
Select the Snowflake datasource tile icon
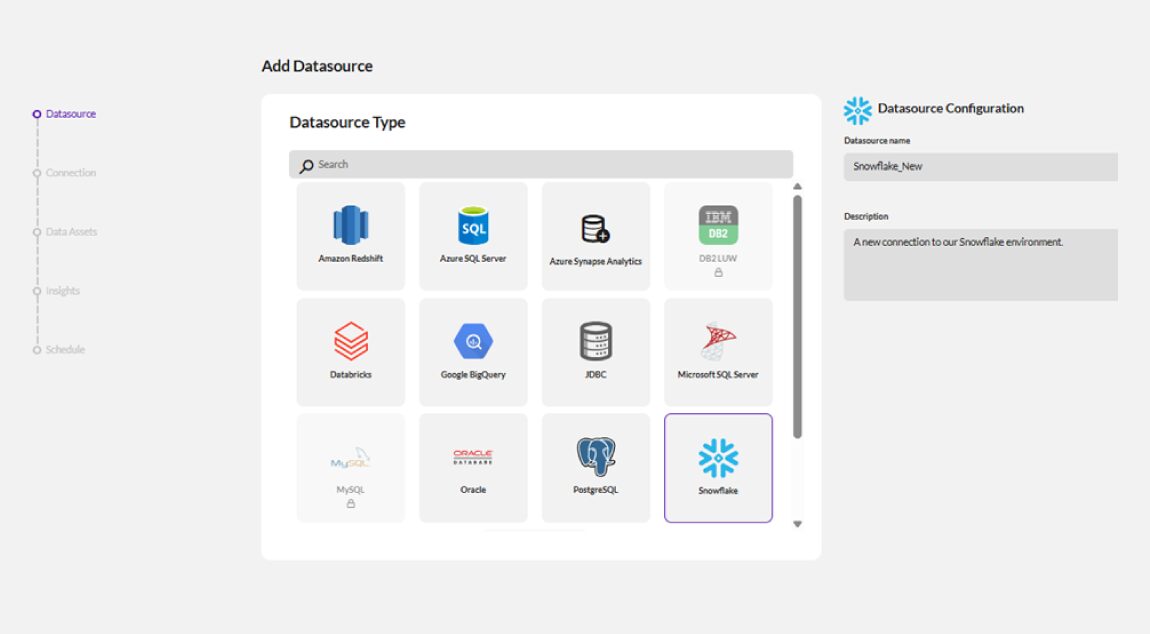(x=718, y=458)
